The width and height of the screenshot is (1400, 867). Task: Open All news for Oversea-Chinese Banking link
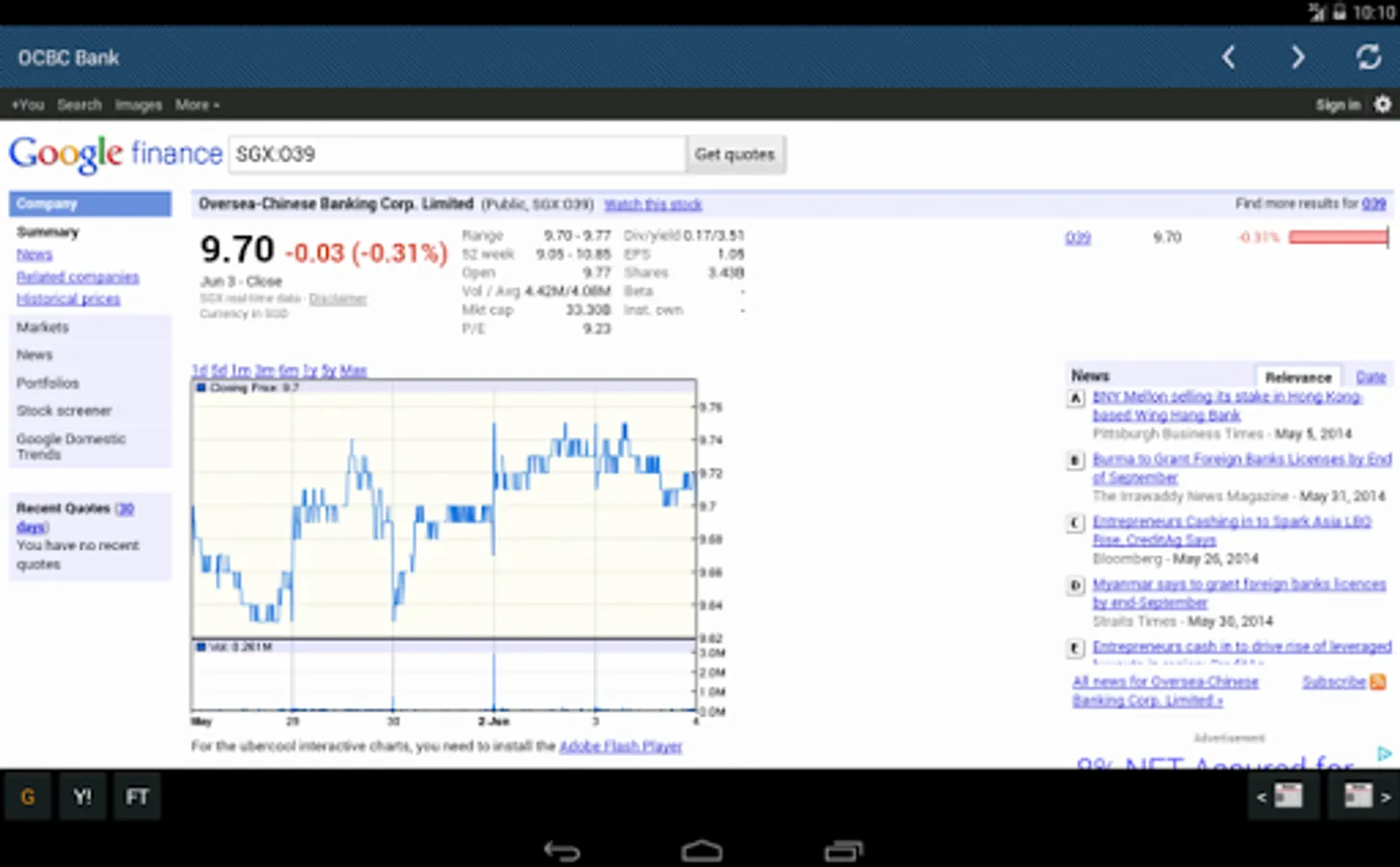pos(1166,691)
